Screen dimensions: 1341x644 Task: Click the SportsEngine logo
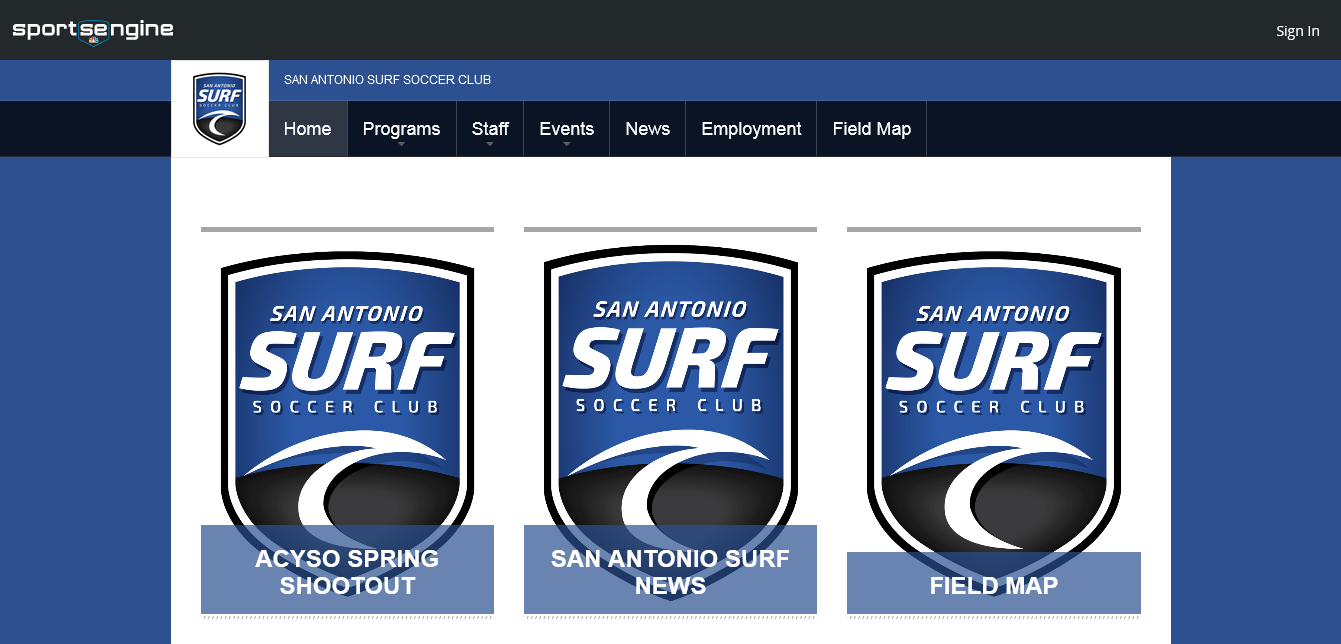[x=93, y=30]
